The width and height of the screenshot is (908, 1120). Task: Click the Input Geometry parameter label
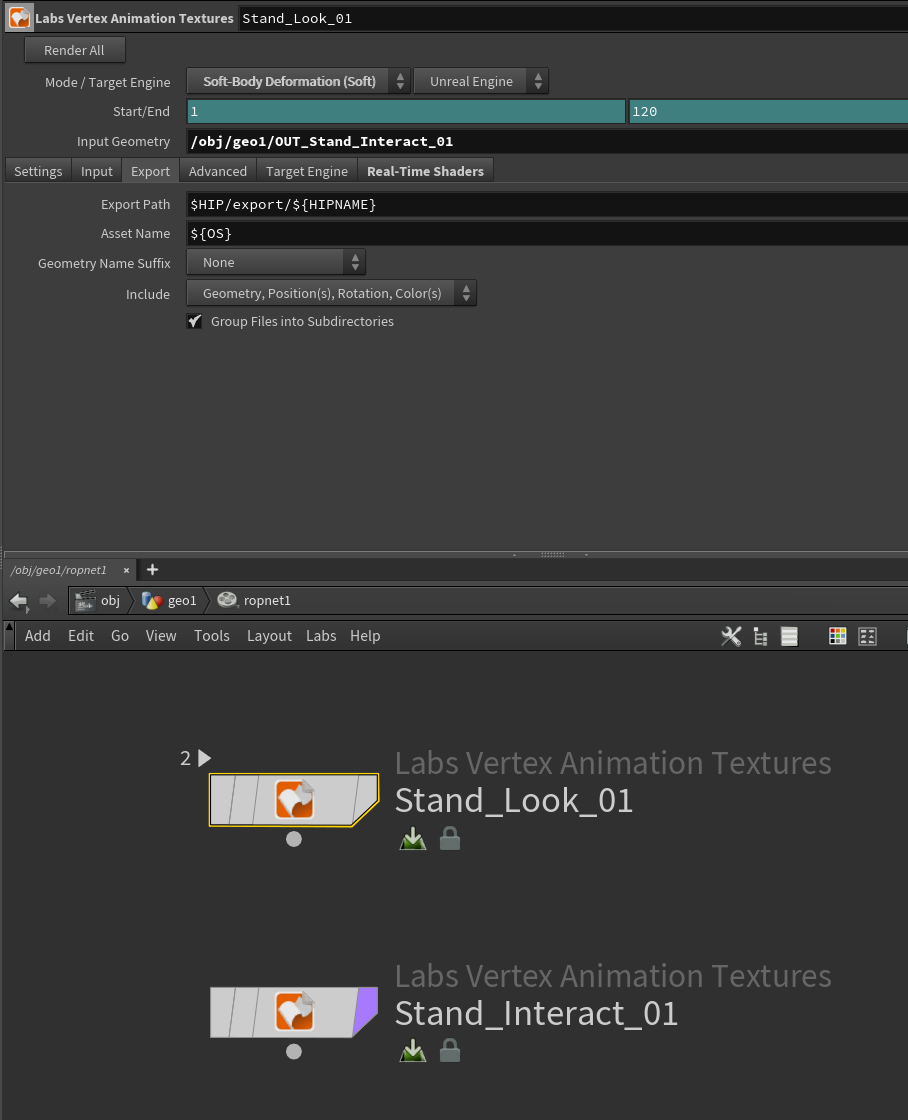(124, 141)
